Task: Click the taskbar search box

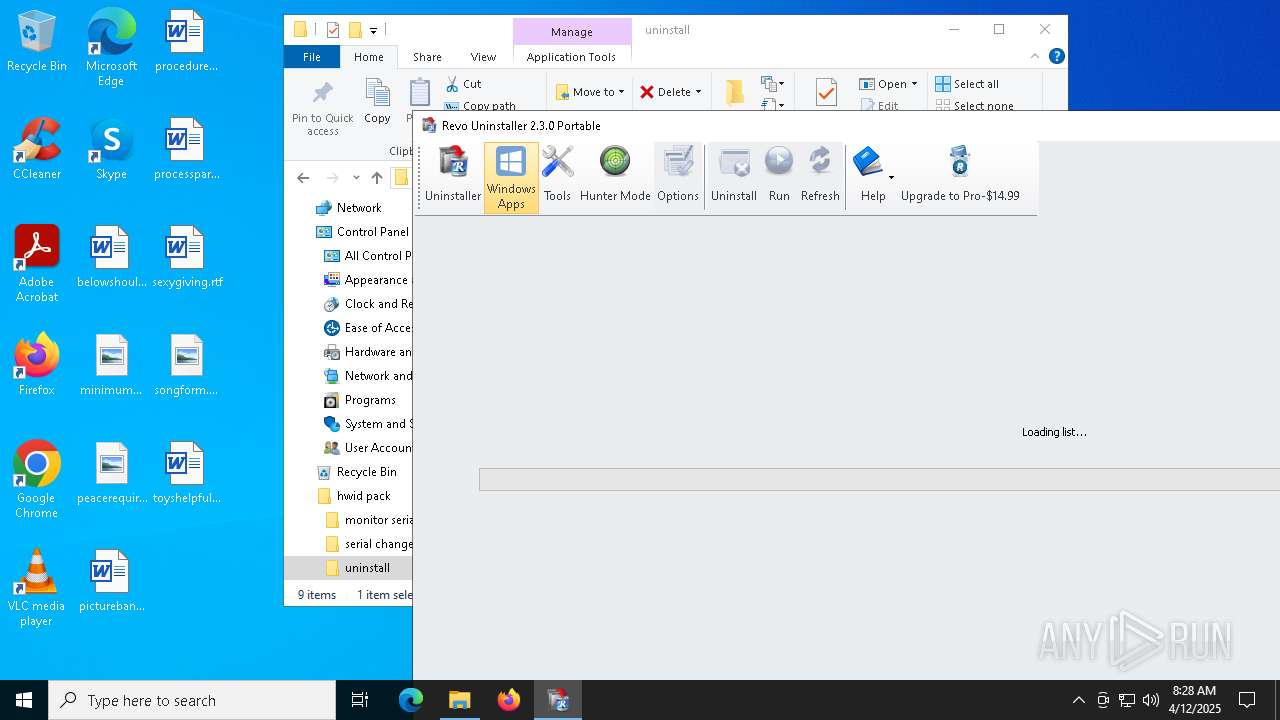Action: coord(192,700)
